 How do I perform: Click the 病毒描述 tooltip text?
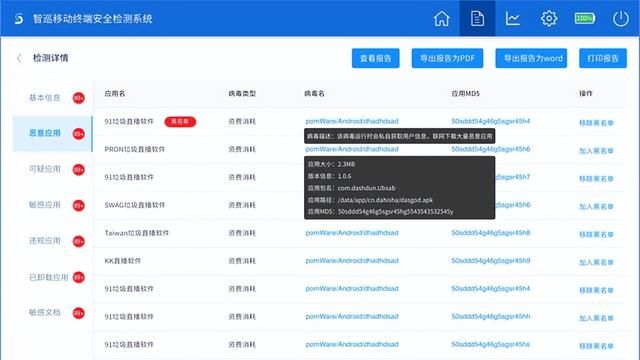pyautogui.click(x=400, y=136)
